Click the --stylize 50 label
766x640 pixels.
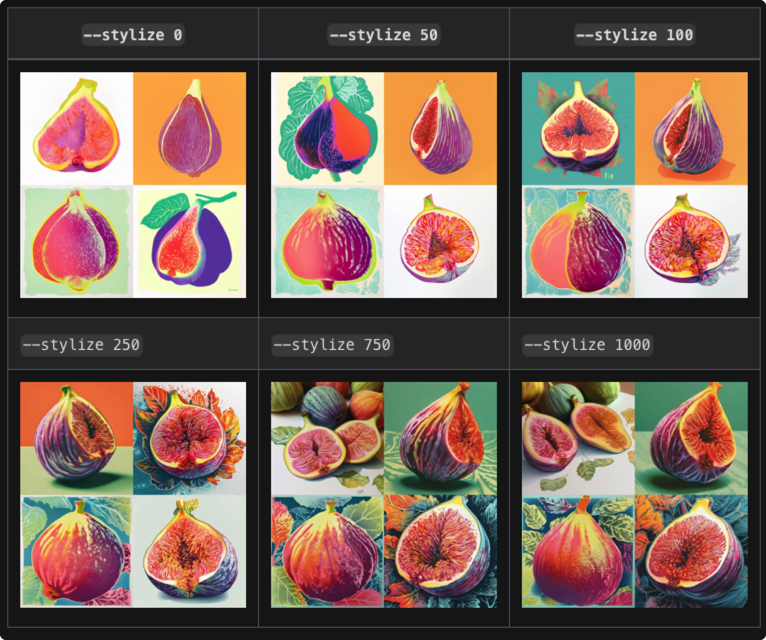383,35
